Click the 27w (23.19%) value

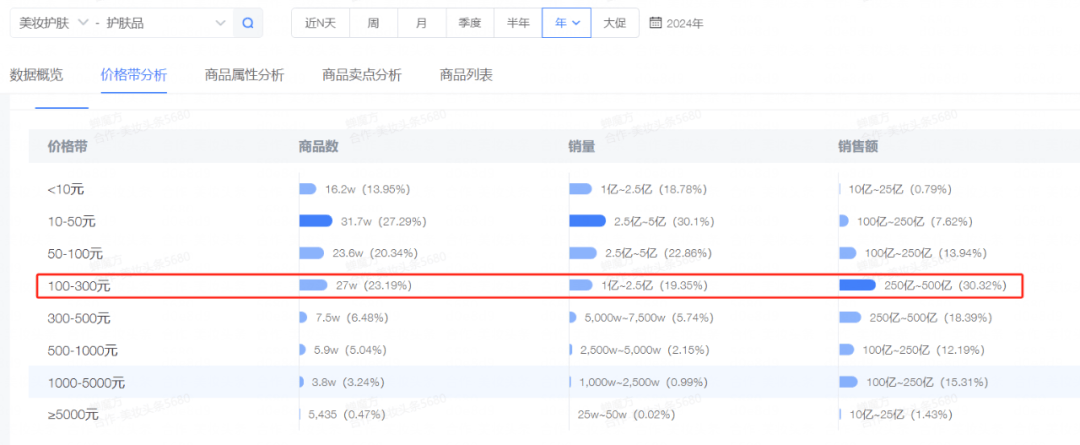tap(374, 285)
